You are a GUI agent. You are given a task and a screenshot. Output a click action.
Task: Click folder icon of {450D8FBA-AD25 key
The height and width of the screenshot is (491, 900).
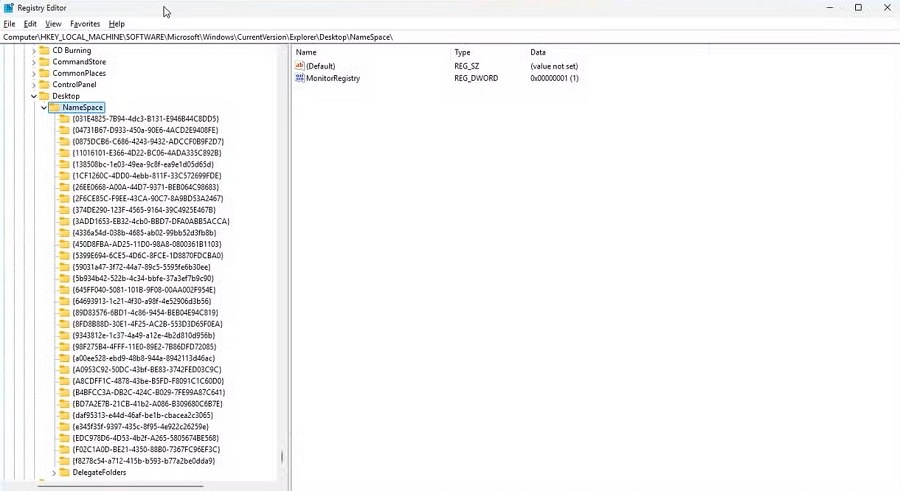tap(64, 244)
